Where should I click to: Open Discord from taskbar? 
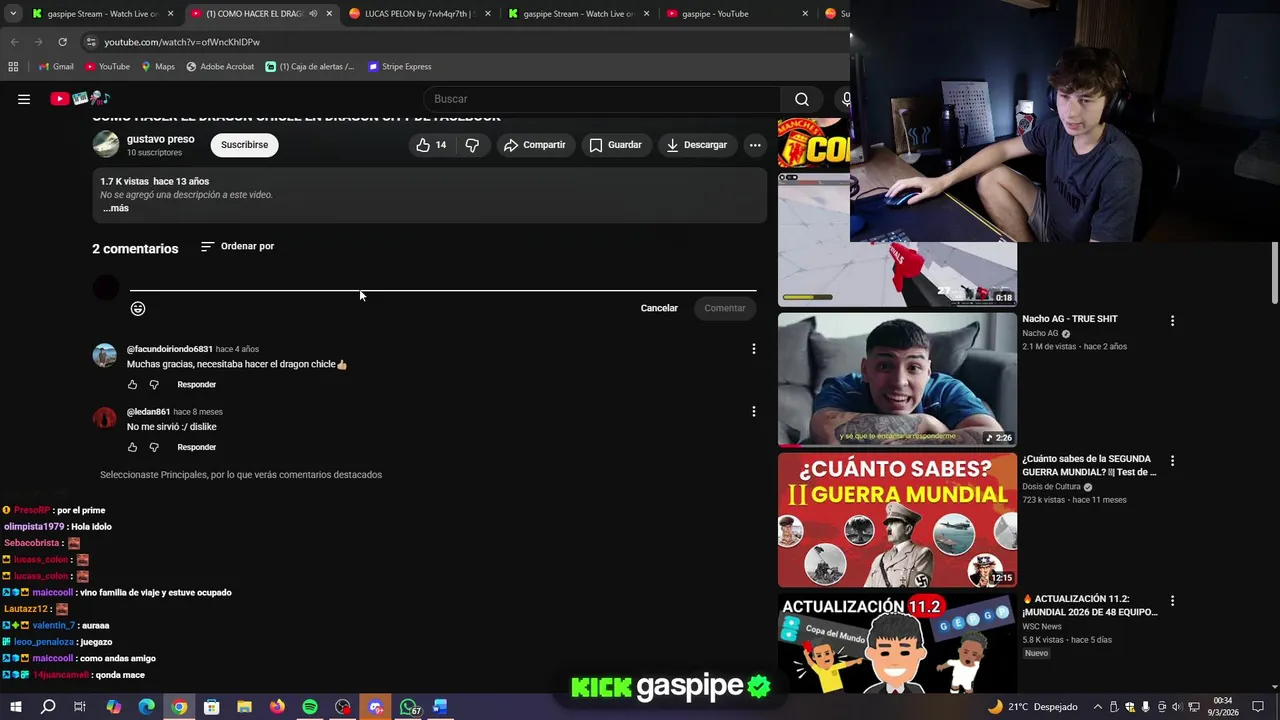coord(376,707)
